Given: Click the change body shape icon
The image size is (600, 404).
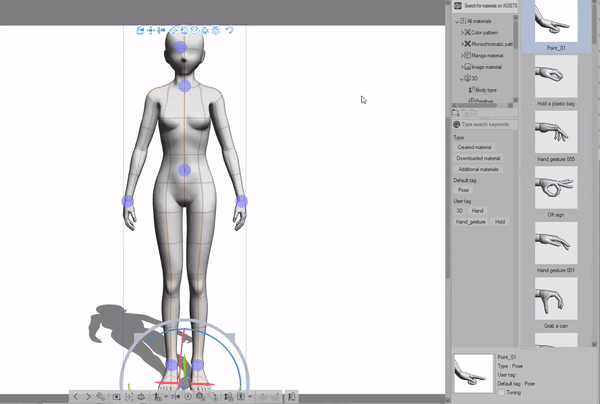Looking at the screenshot, I should click(x=228, y=397).
